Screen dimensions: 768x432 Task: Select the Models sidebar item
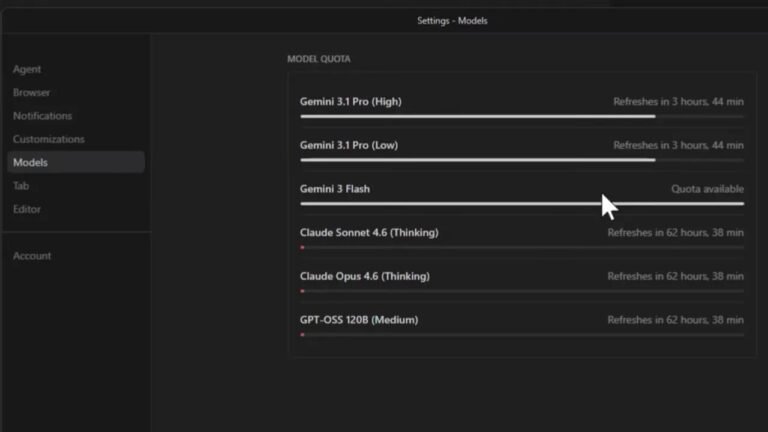pos(76,162)
